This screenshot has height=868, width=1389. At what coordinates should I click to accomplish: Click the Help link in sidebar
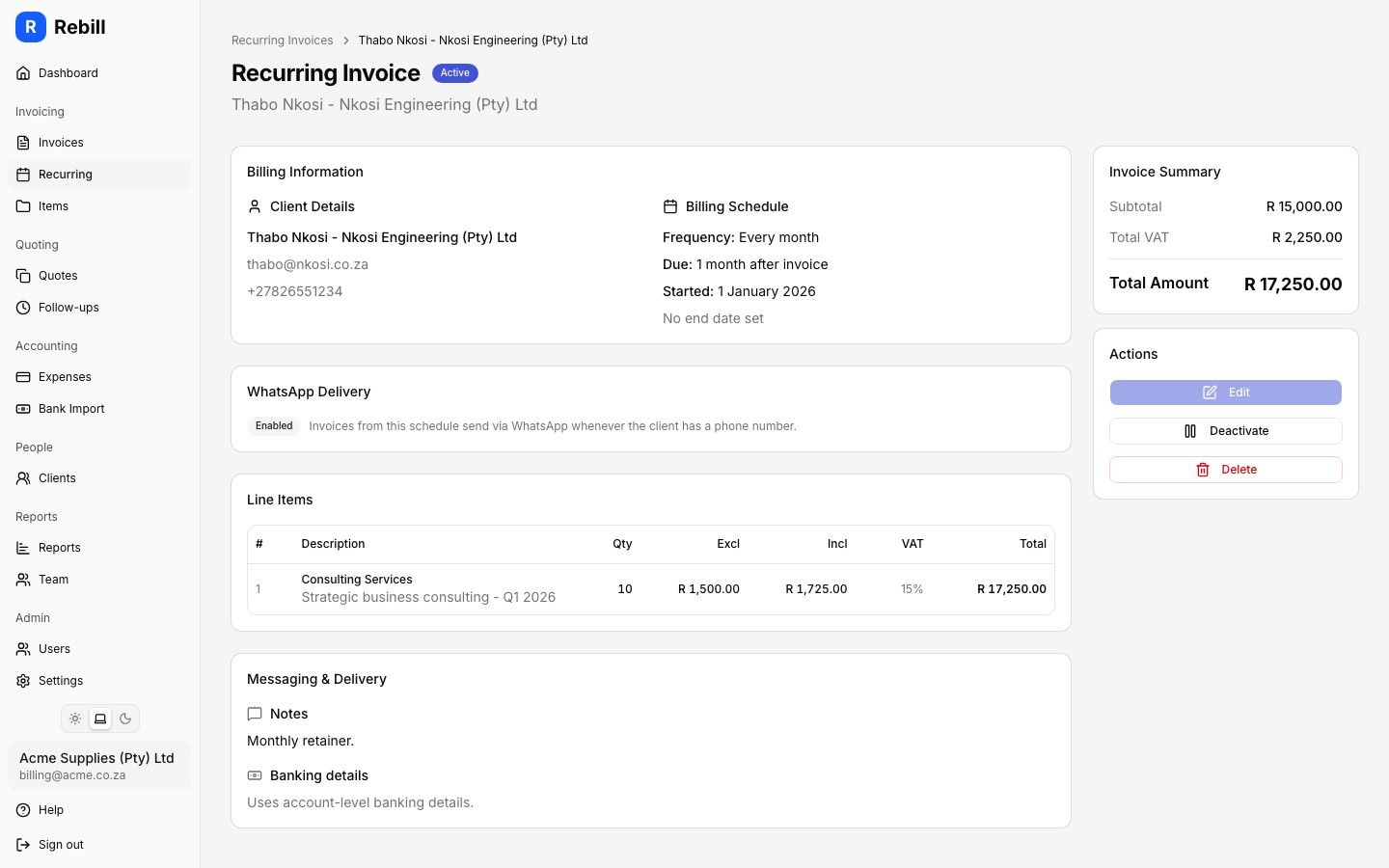pos(100,810)
